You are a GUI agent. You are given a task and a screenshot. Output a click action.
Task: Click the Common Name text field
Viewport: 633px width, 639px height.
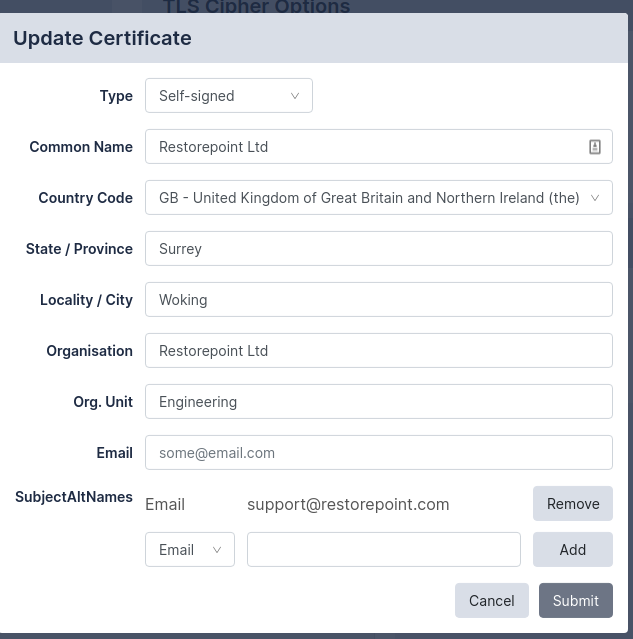pyautogui.click(x=365, y=147)
